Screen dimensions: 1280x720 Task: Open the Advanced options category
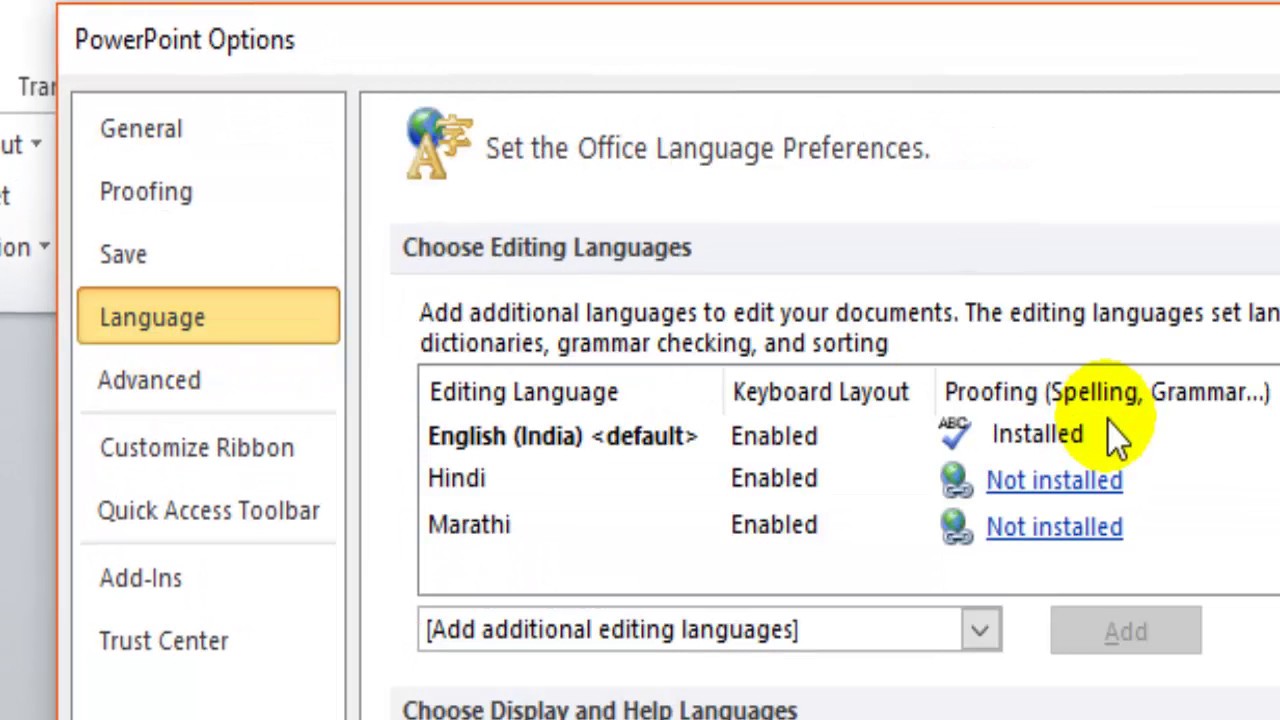(x=149, y=380)
